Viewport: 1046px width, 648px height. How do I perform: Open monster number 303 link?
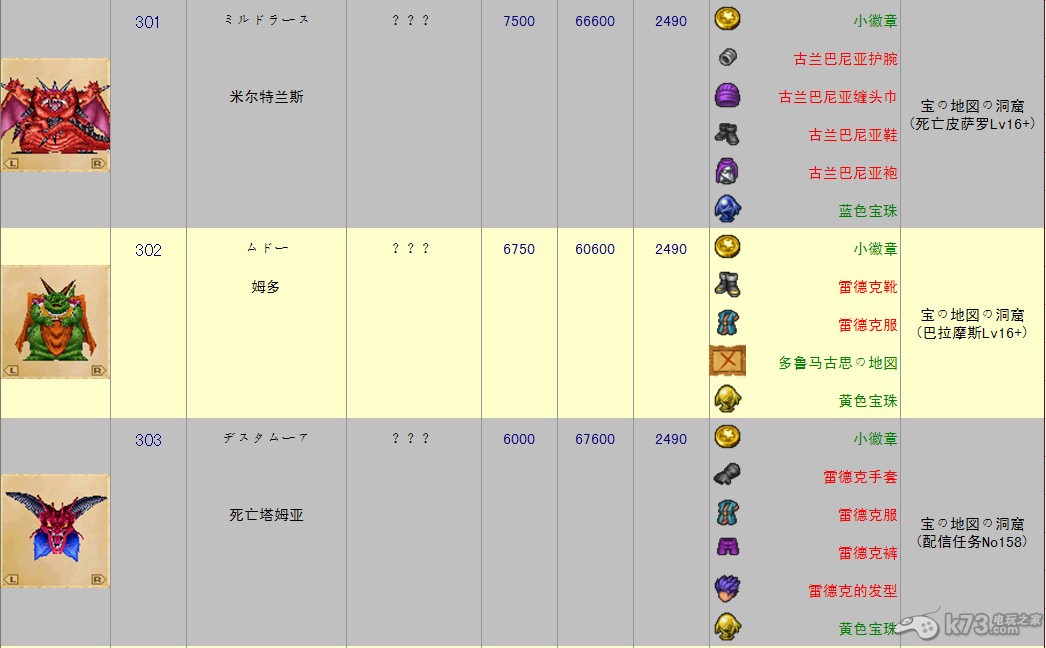[x=147, y=440]
